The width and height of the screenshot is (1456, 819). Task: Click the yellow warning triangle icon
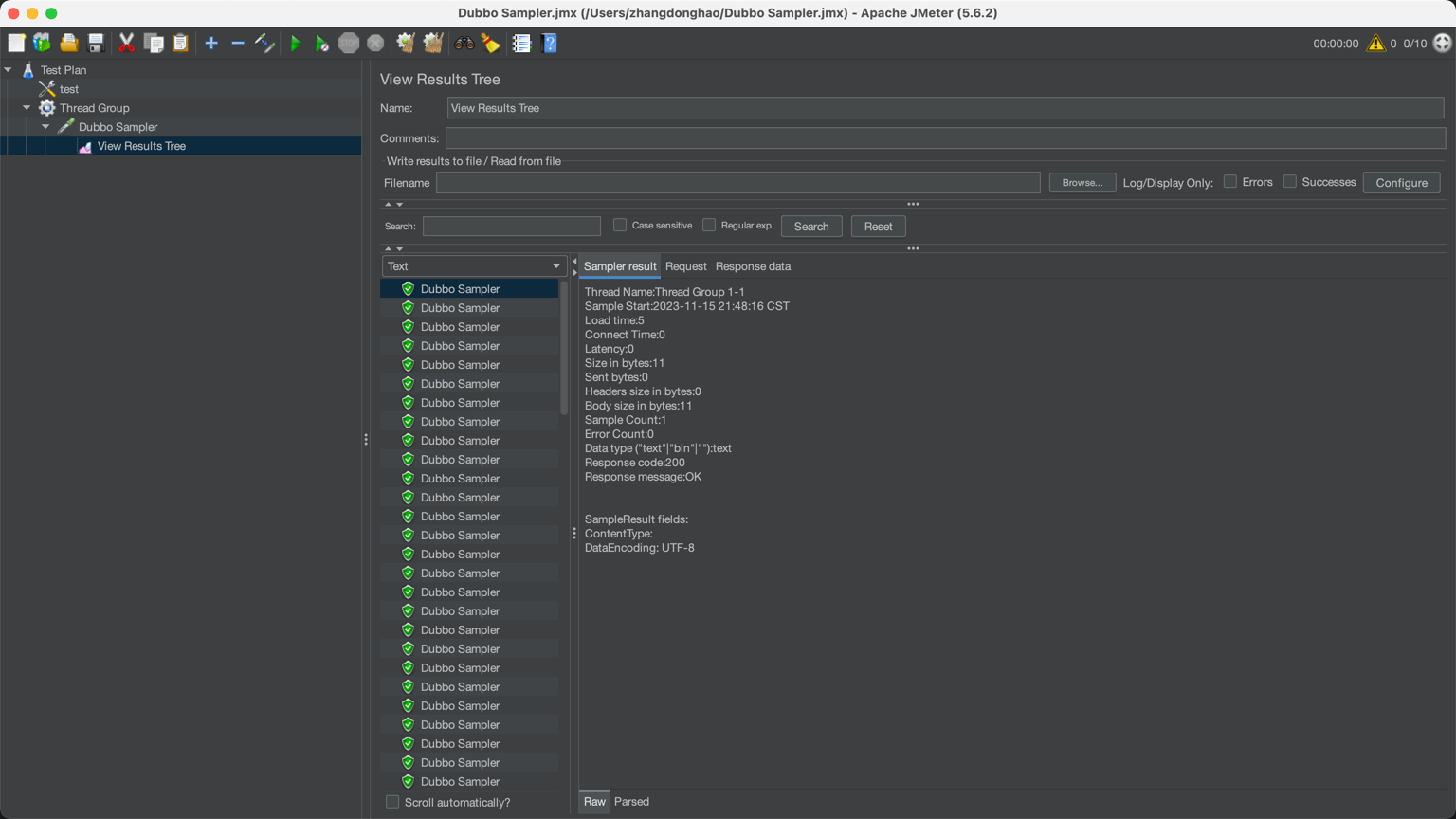1375,44
